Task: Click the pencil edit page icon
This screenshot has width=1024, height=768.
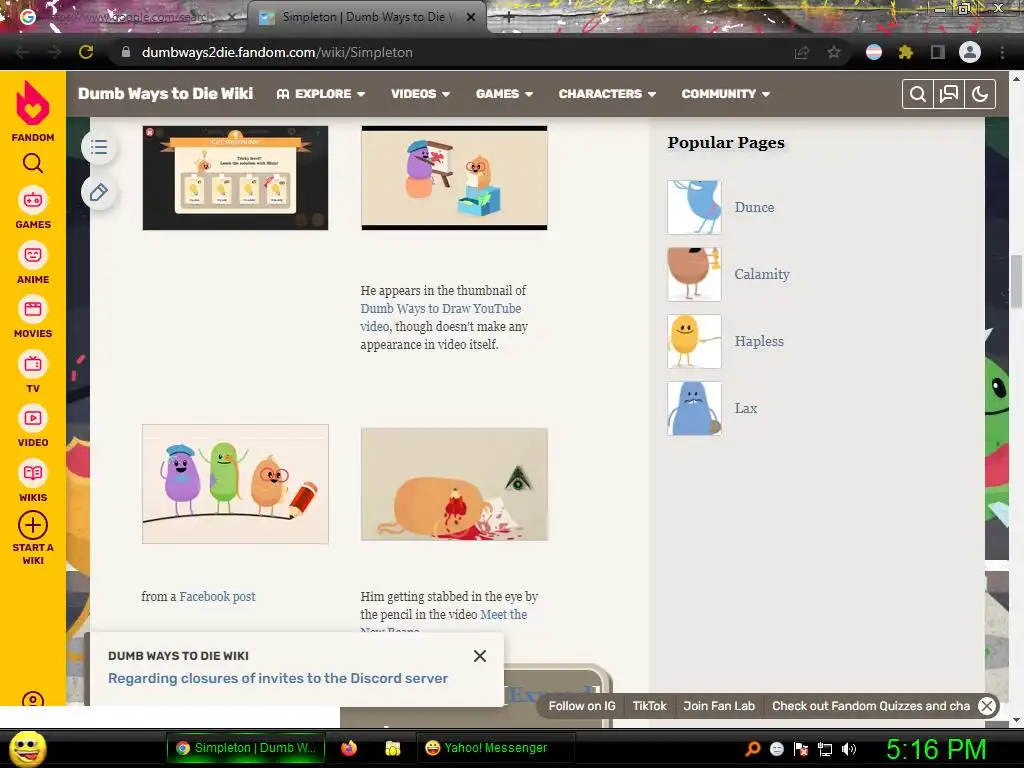Action: [99, 193]
